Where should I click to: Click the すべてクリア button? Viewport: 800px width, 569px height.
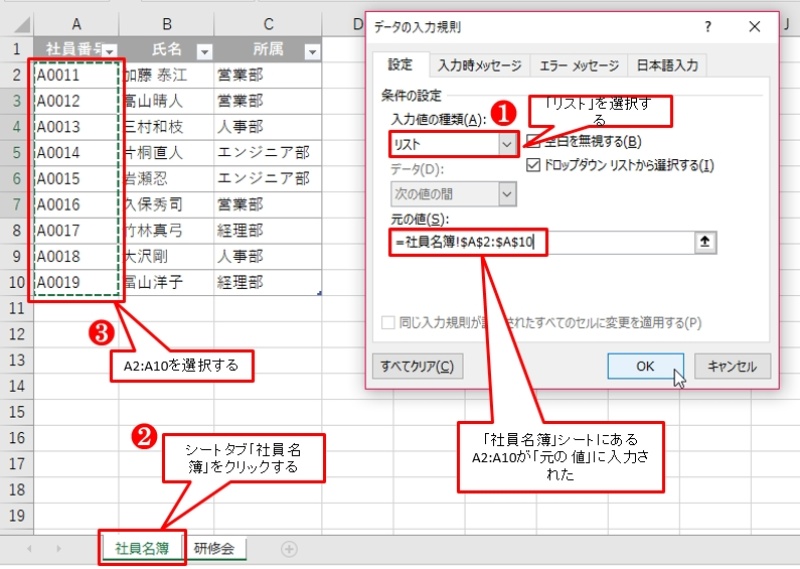[417, 366]
